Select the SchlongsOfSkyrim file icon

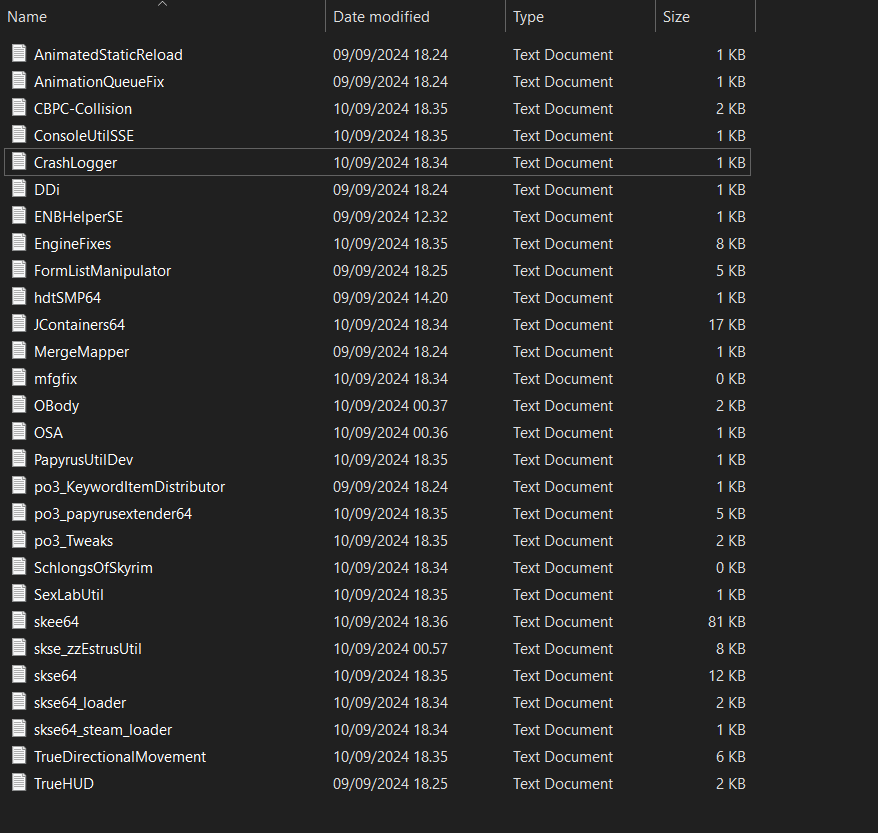point(19,567)
